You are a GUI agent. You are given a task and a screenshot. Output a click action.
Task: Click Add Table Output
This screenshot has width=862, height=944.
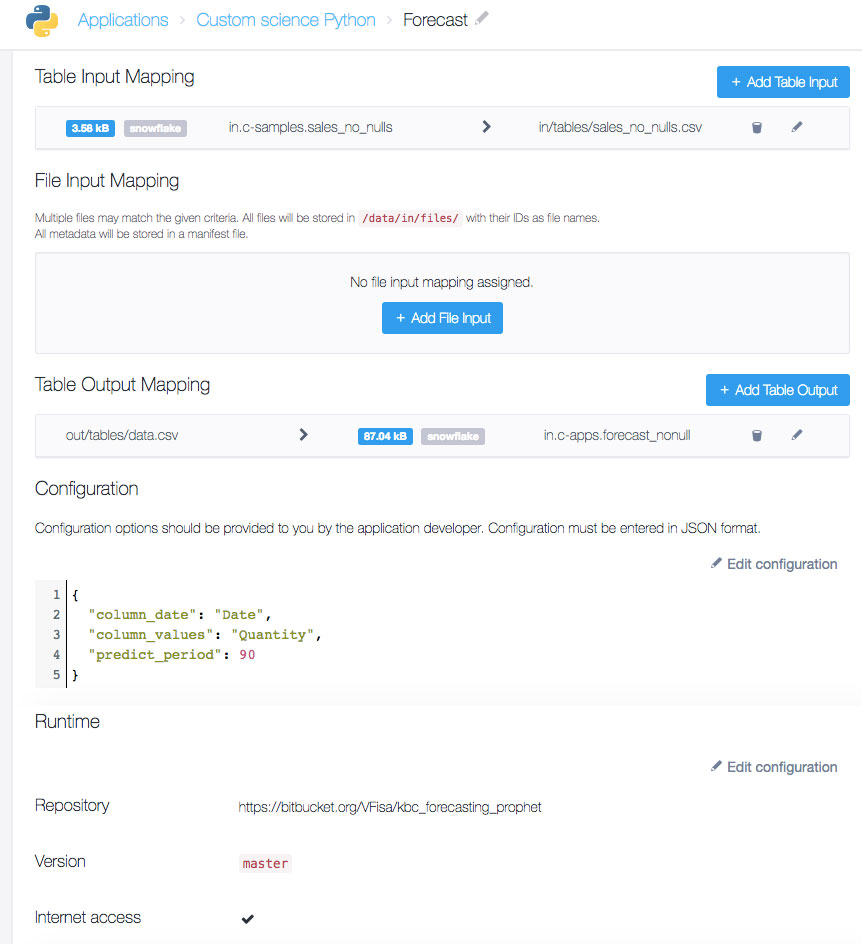[x=777, y=390]
